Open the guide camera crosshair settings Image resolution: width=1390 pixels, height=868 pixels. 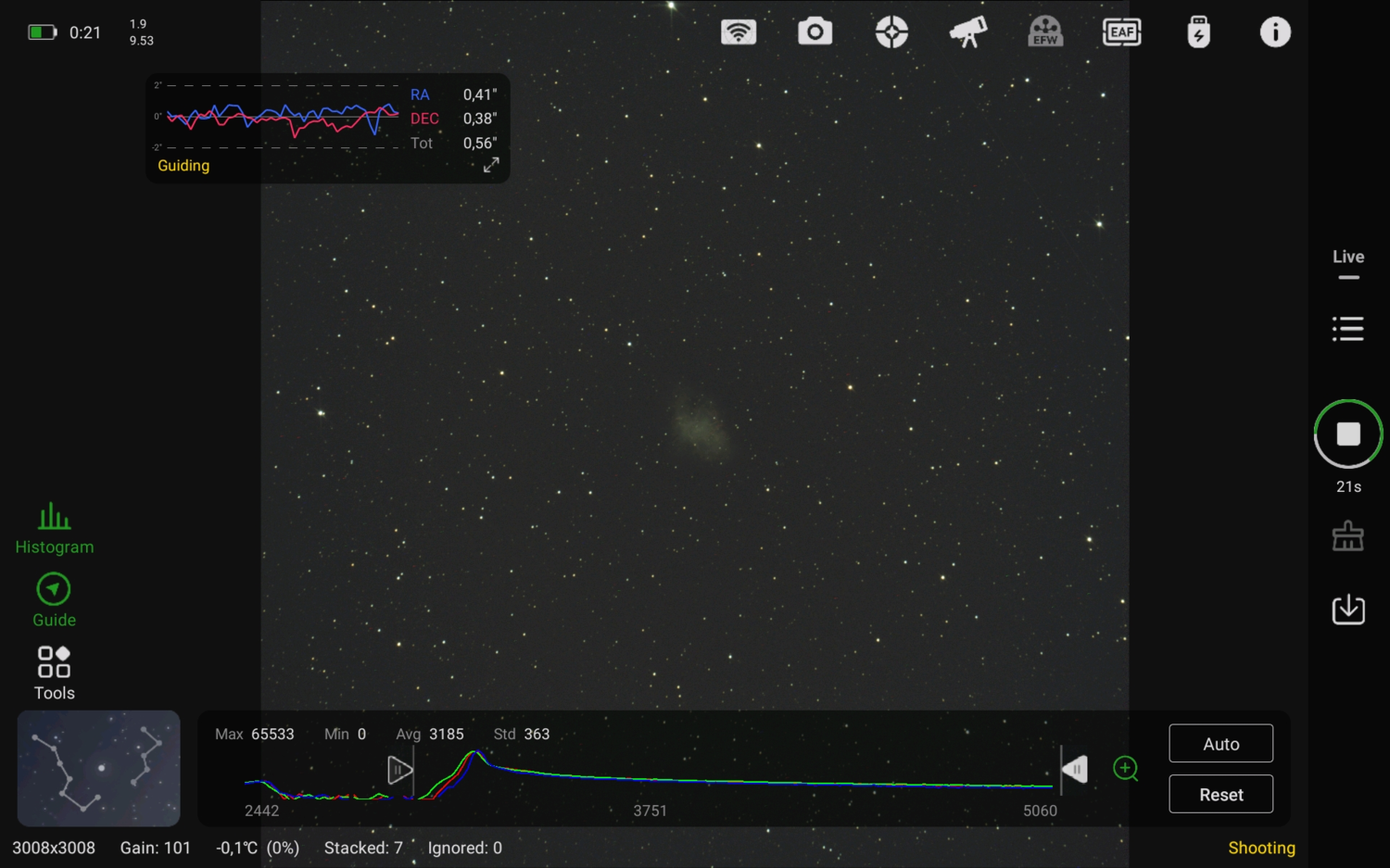tap(891, 32)
